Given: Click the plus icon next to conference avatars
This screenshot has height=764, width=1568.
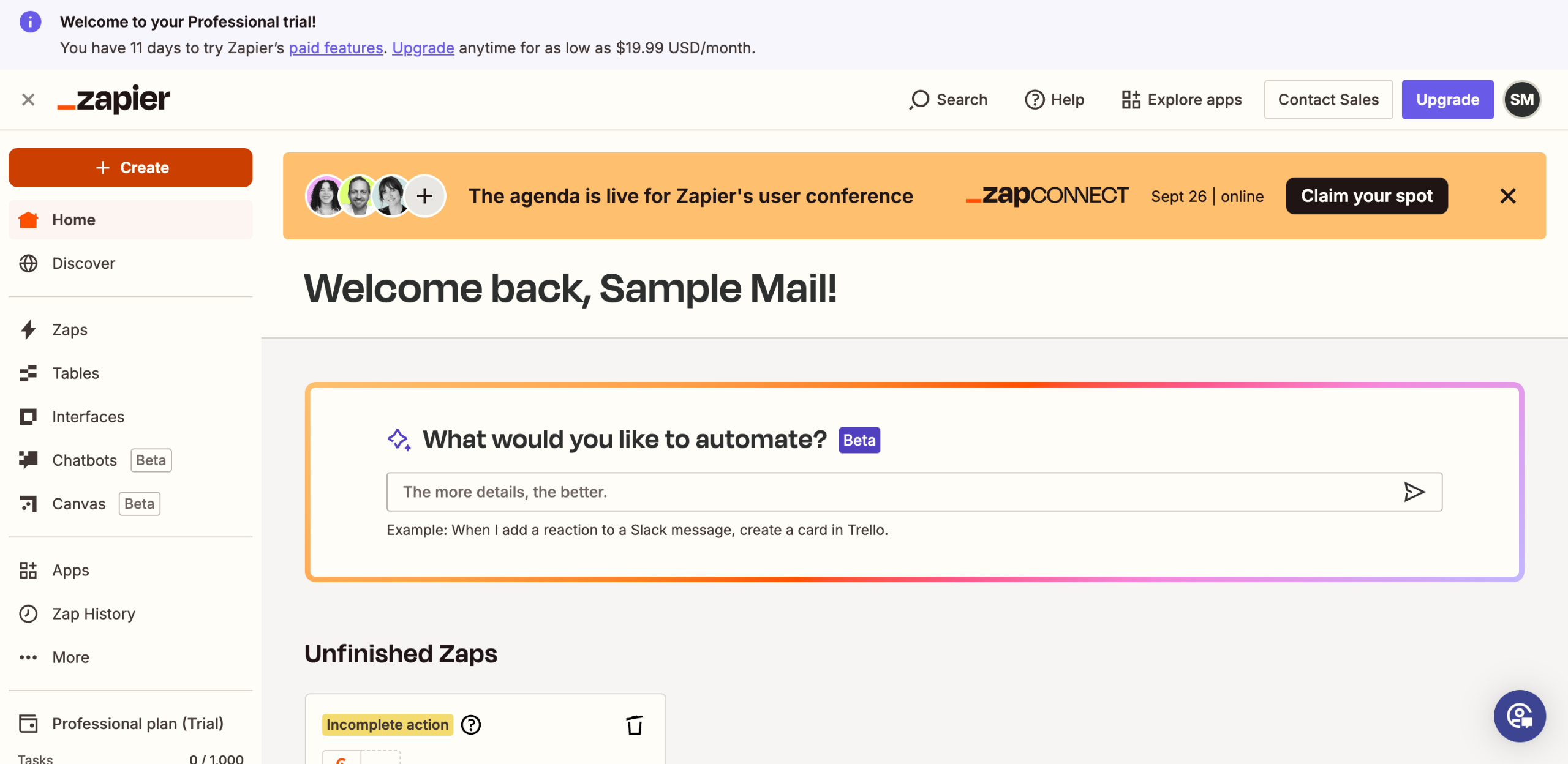Looking at the screenshot, I should tap(424, 196).
